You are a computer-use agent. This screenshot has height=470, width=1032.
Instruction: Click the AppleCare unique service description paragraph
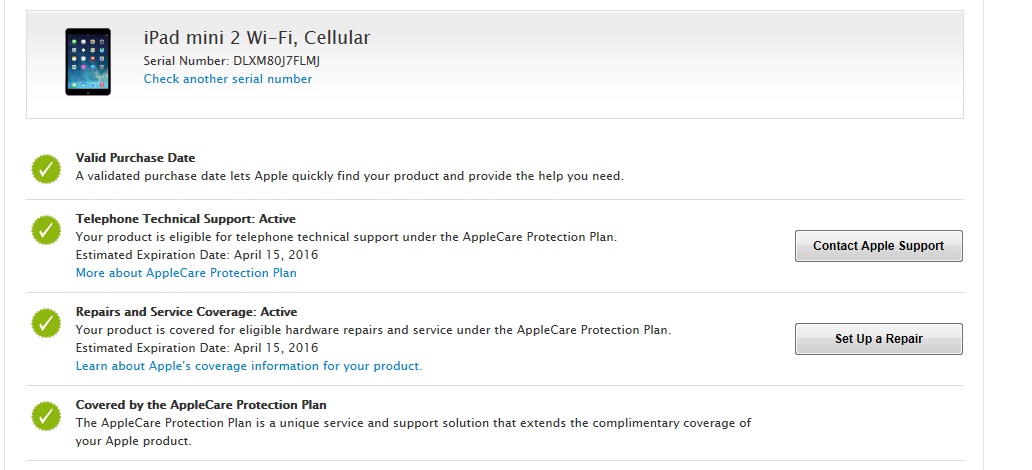[413, 431]
